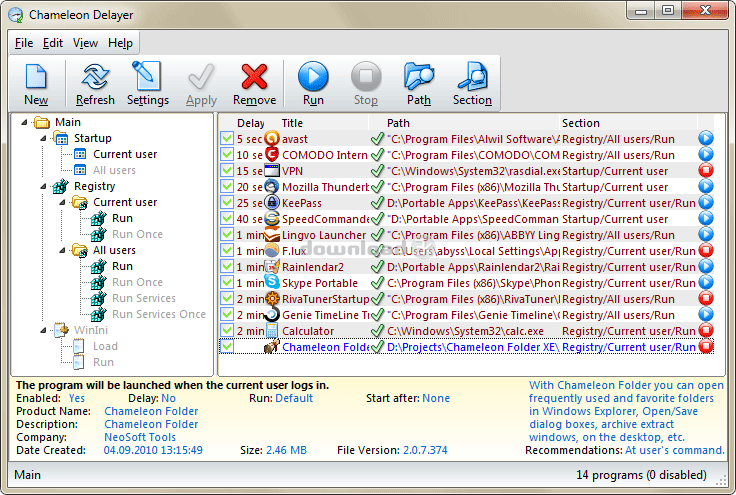Image resolution: width=736 pixels, height=495 pixels.
Task: Toggle the VPN row checkbox
Action: (227, 170)
